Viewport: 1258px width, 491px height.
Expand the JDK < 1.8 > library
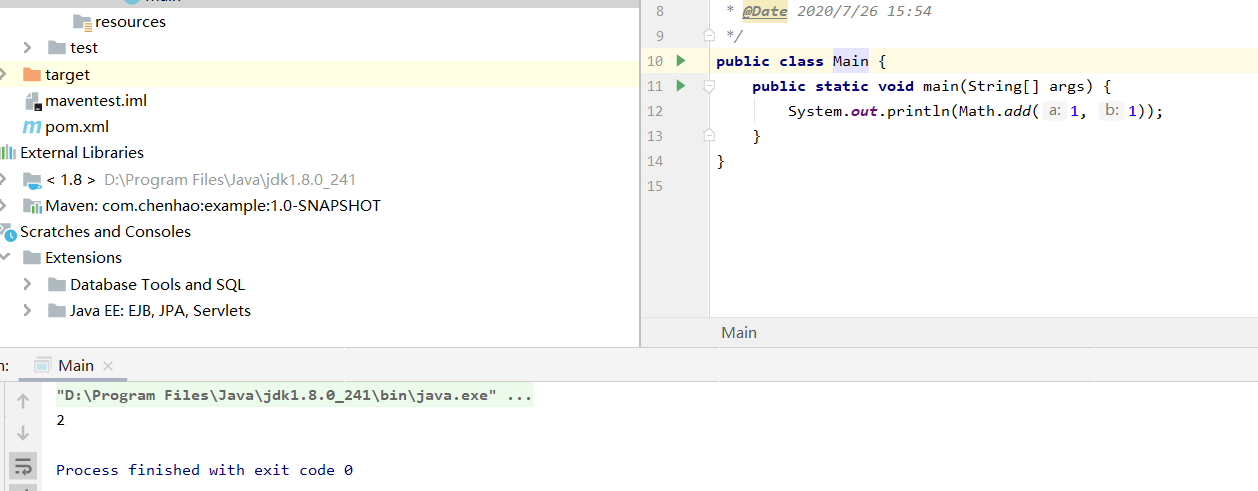pos(4,180)
